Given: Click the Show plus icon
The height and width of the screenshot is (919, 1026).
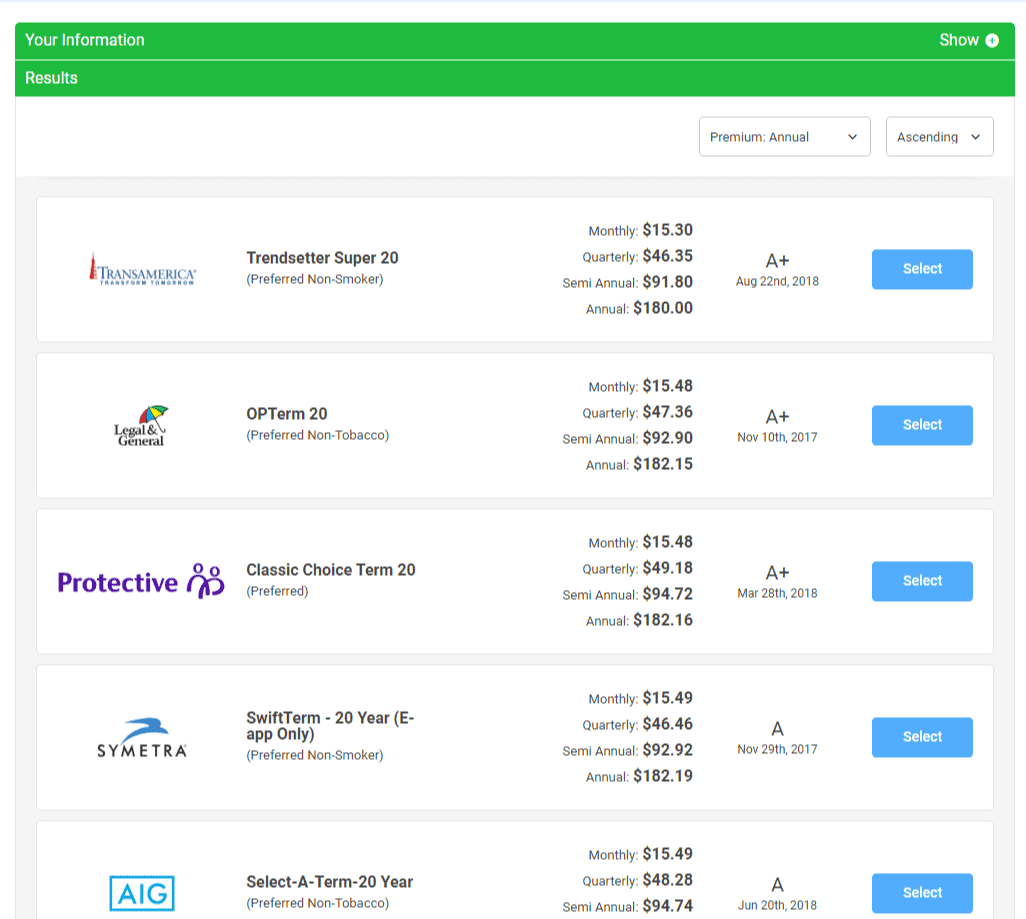Looking at the screenshot, I should tap(992, 41).
